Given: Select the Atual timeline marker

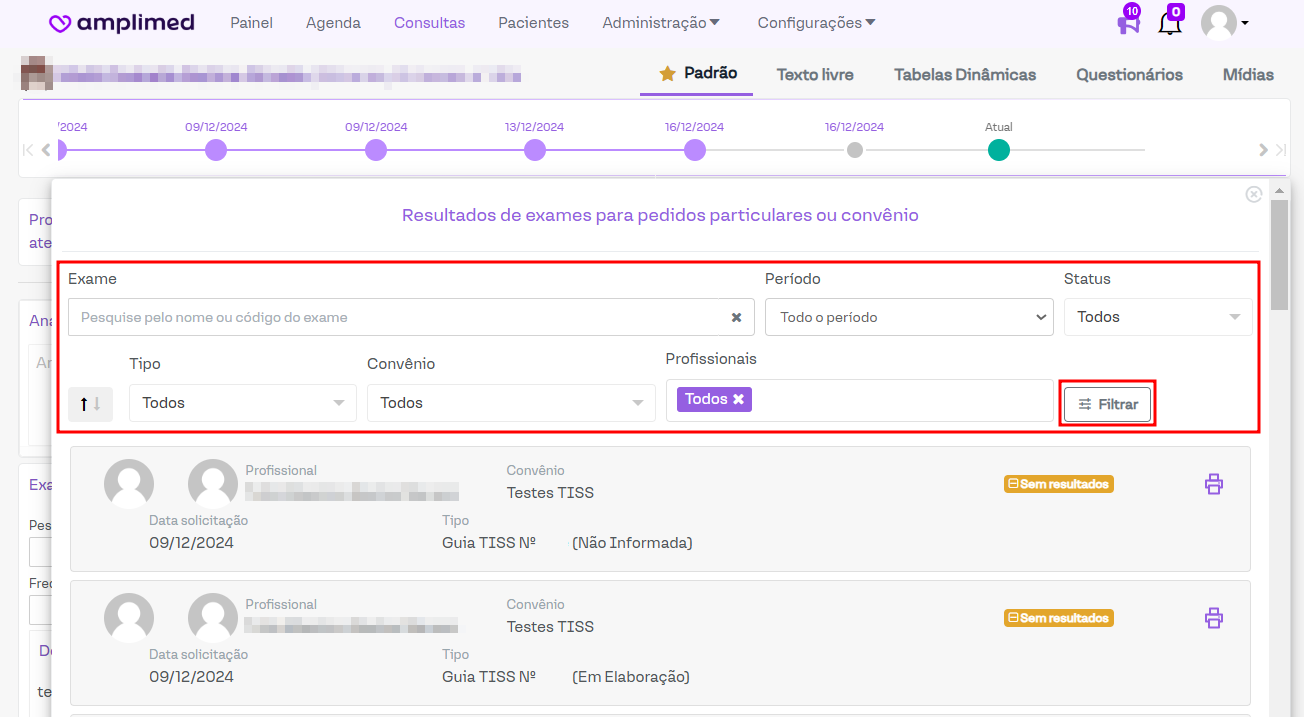Looking at the screenshot, I should [998, 150].
